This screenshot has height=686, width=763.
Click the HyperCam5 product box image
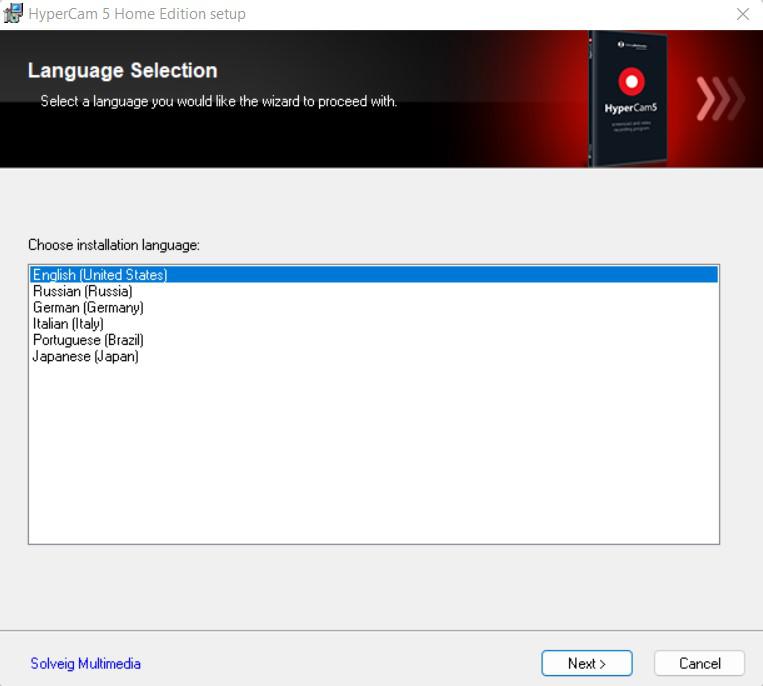coord(628,99)
